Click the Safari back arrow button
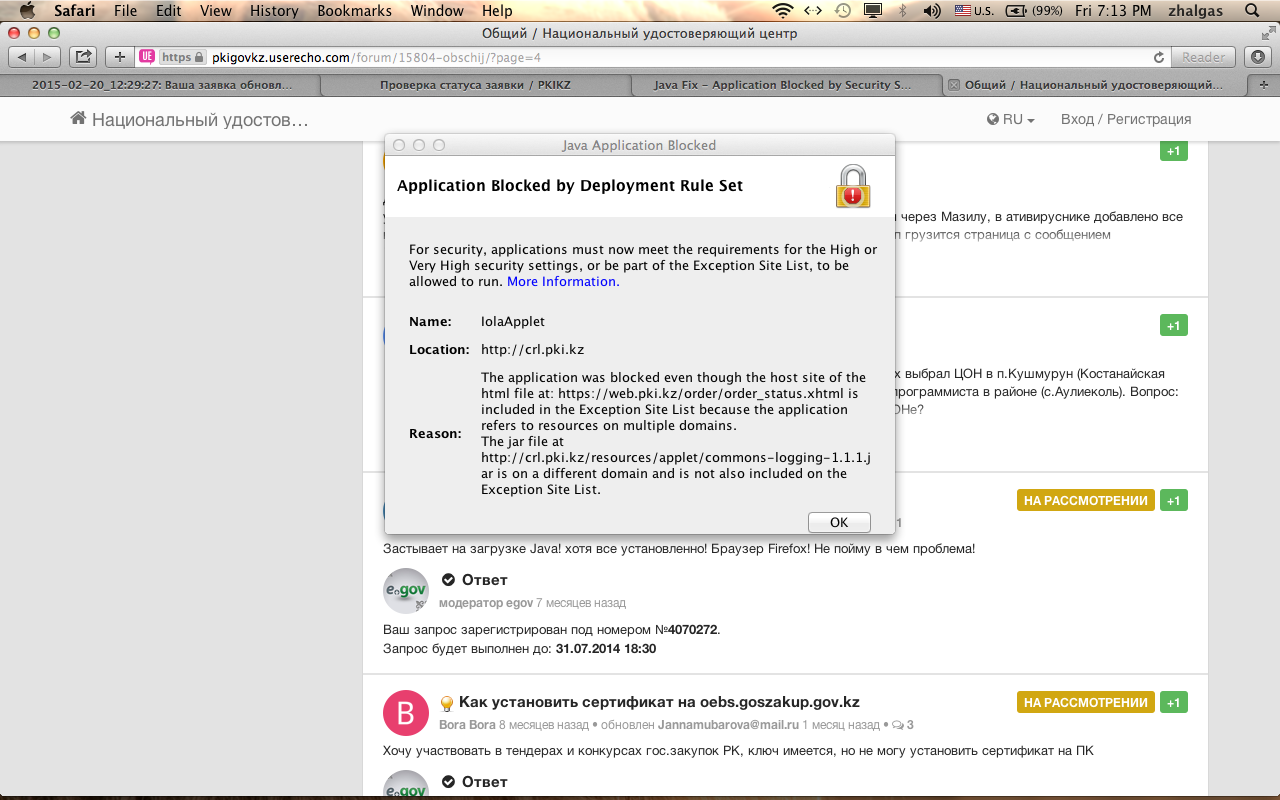The height and width of the screenshot is (800, 1280). (x=22, y=57)
